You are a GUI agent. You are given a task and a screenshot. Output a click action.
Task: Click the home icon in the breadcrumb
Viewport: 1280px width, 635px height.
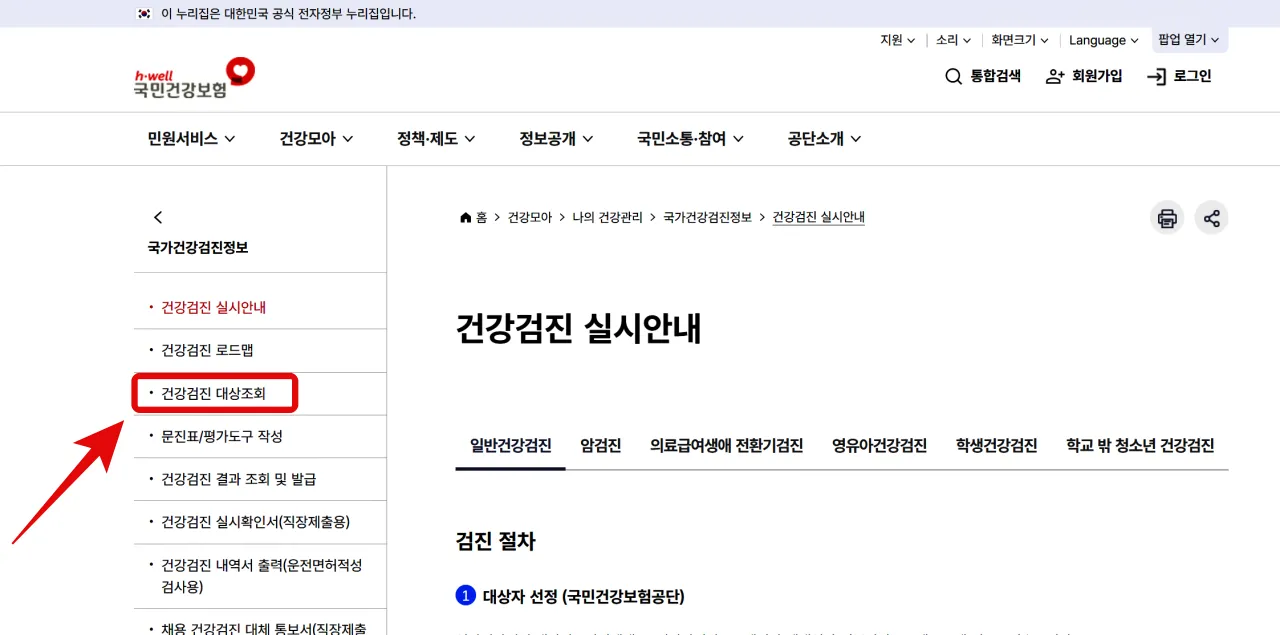click(x=464, y=216)
